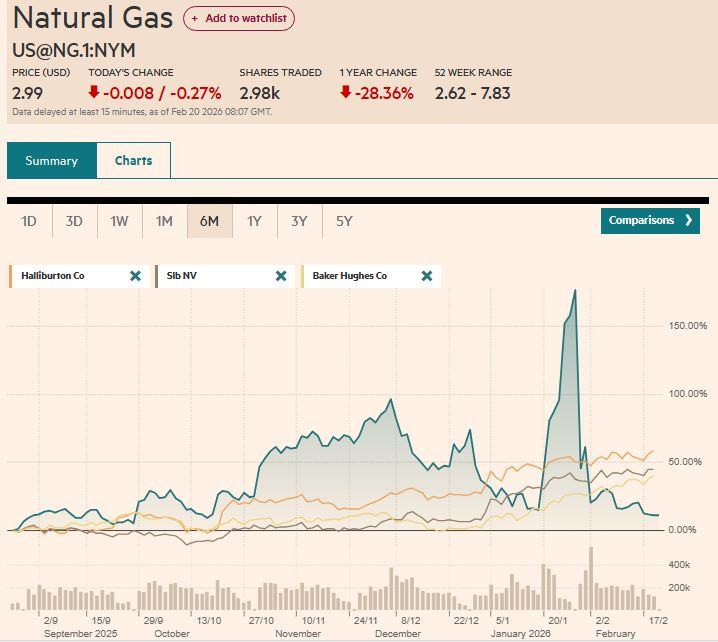Remove Halliburton Co comparison via X icon

135,276
